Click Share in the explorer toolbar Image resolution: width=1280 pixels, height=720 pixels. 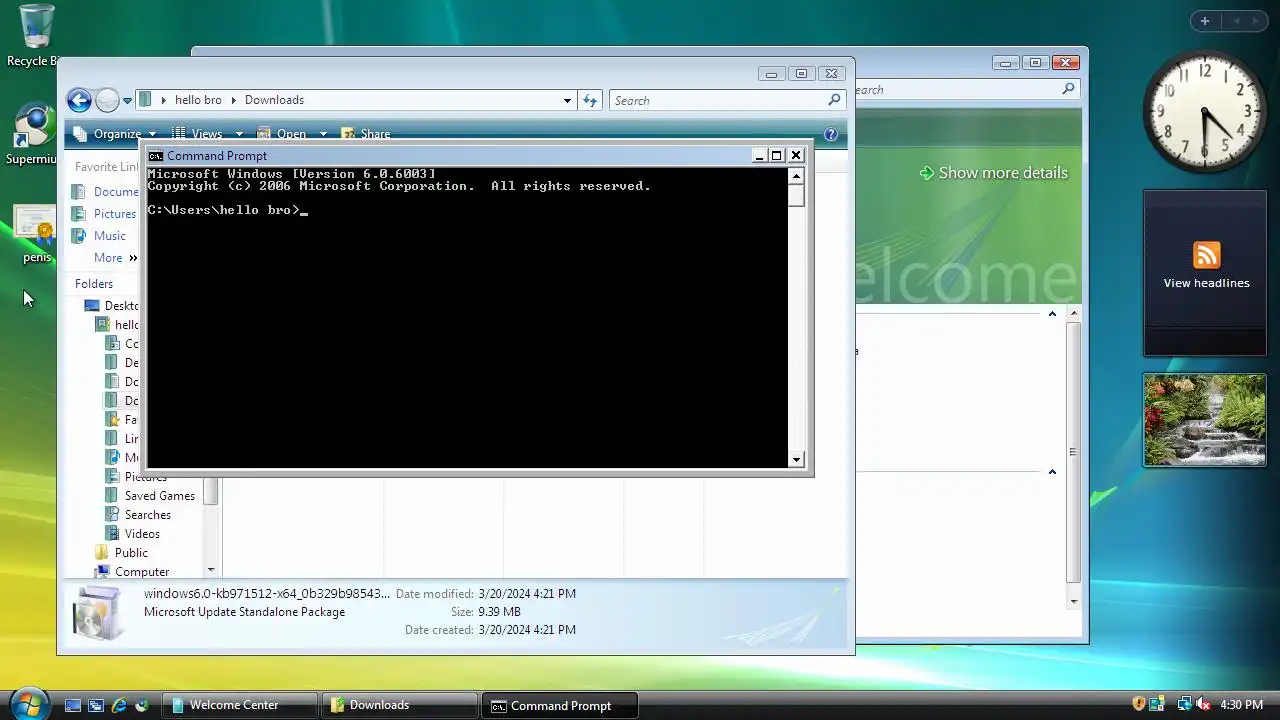pyautogui.click(x=366, y=134)
